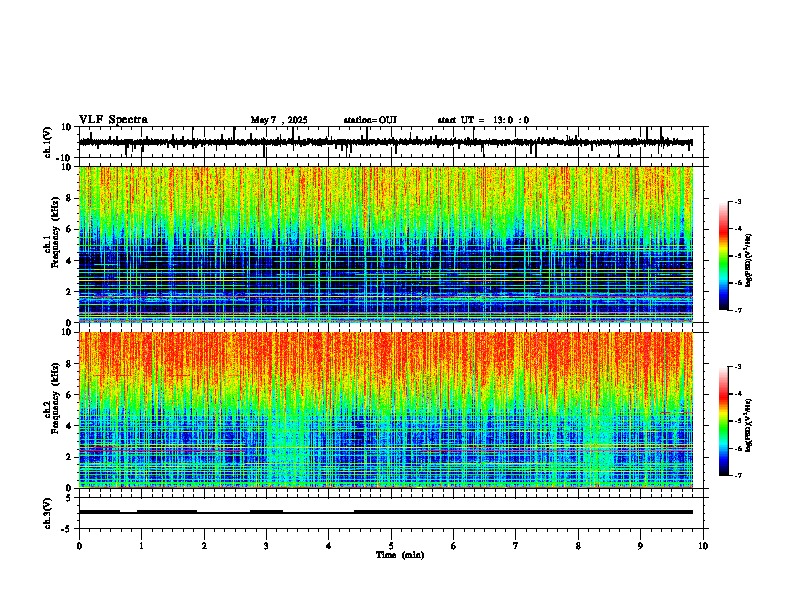This screenshot has width=792, height=612.
Task: Click the 'VLF Spectra' title text
Action: [113, 120]
